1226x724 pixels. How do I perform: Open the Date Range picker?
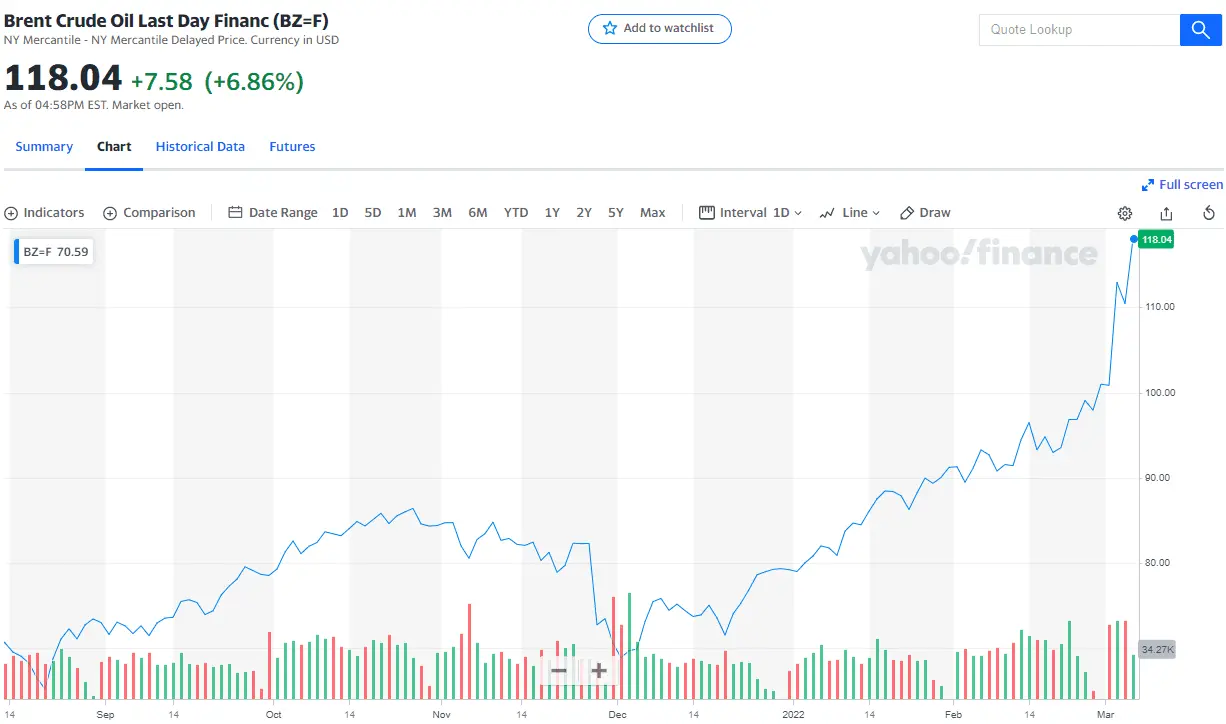tap(273, 213)
